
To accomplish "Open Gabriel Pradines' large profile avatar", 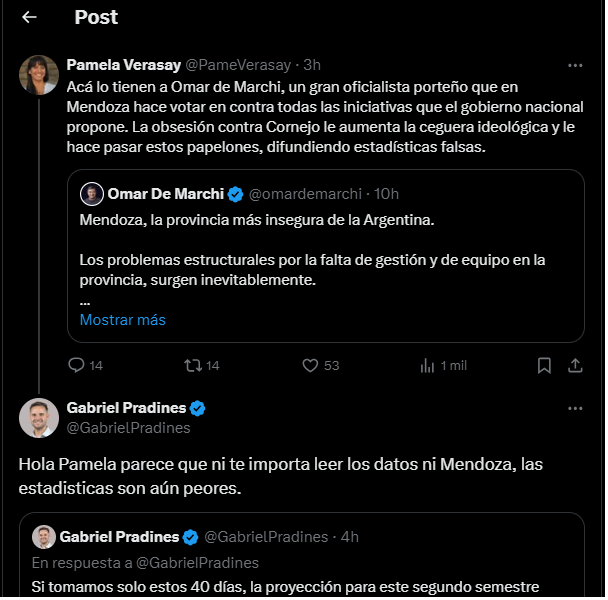I will click(x=39, y=418).
